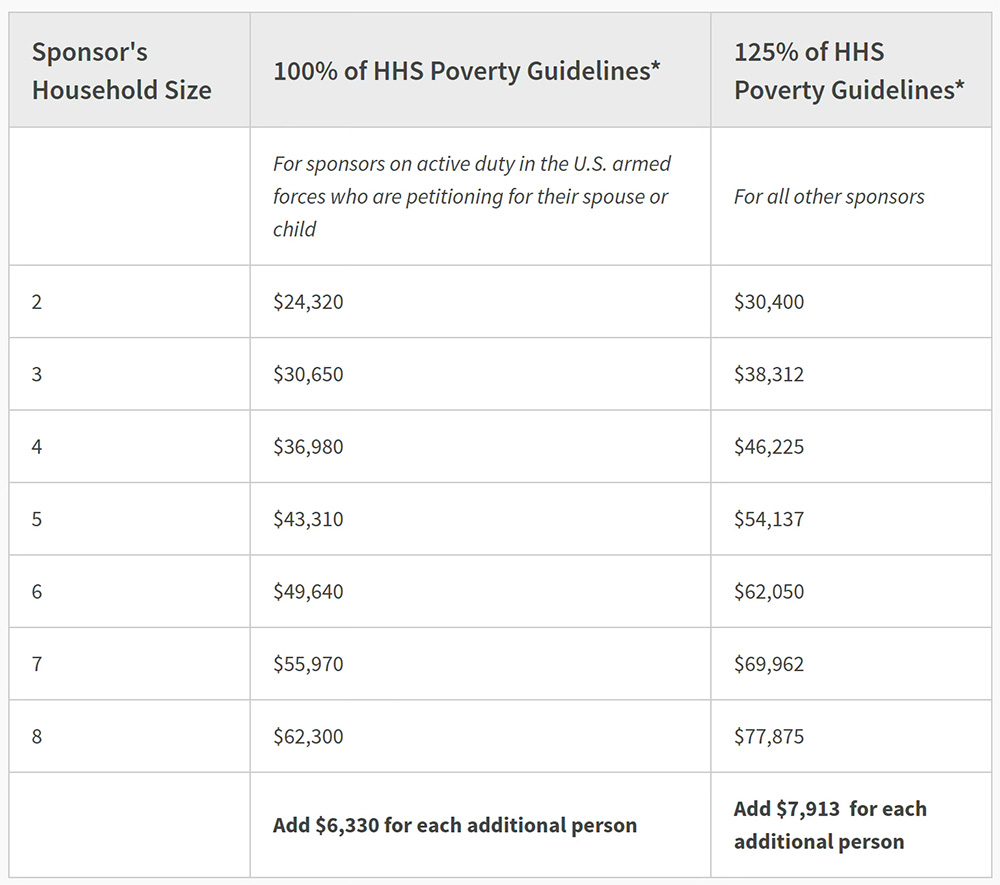The image size is (1000, 885).
Task: Click the "100% of HHS Poverty Guidelines*" header
Action: coord(466,71)
